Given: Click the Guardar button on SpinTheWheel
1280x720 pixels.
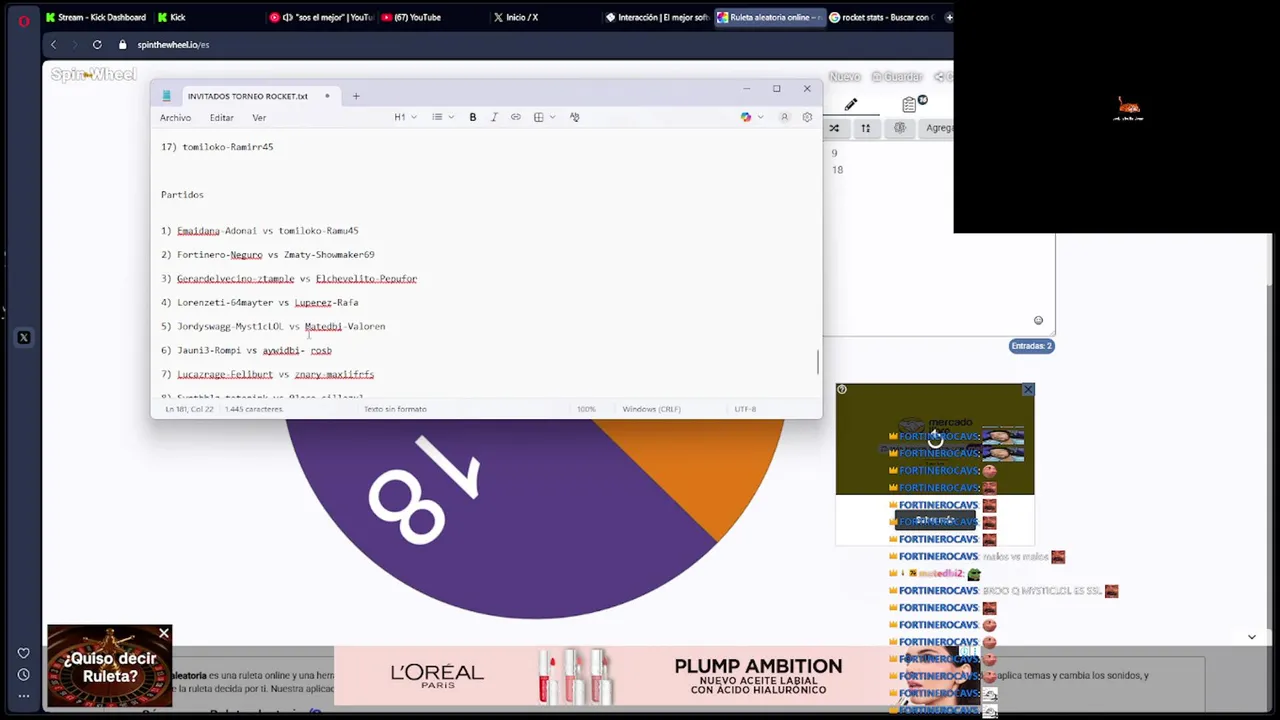Looking at the screenshot, I should (896, 77).
